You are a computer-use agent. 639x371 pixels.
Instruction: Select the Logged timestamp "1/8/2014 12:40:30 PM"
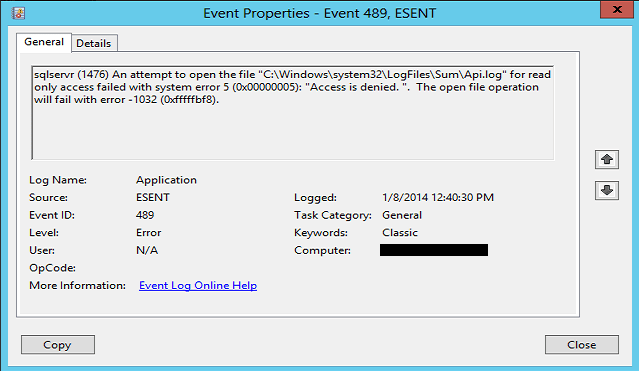(x=438, y=197)
